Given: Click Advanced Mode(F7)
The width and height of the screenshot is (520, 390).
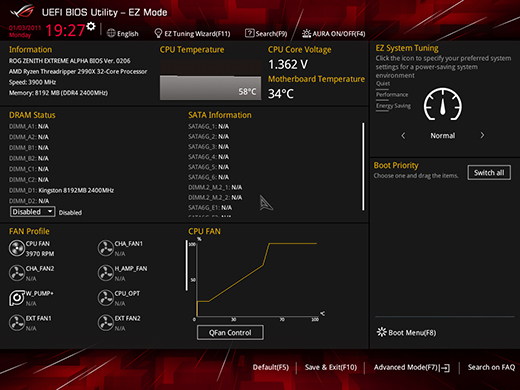Looking at the screenshot, I should click(412, 367).
